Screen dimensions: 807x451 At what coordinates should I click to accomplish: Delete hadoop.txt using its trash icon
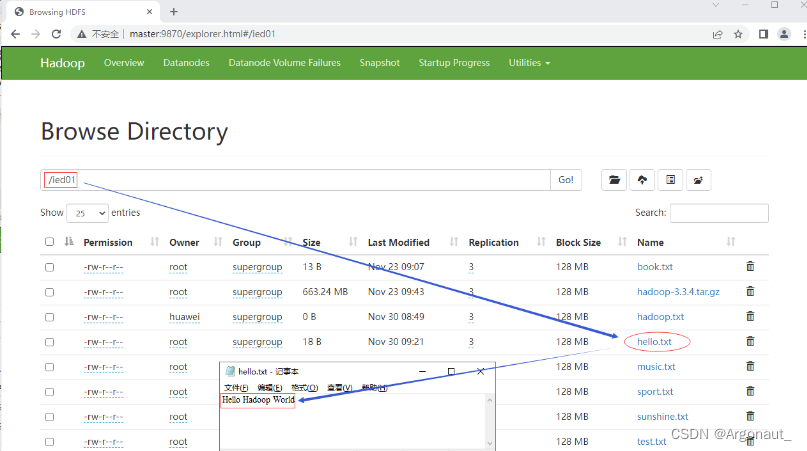click(750, 316)
